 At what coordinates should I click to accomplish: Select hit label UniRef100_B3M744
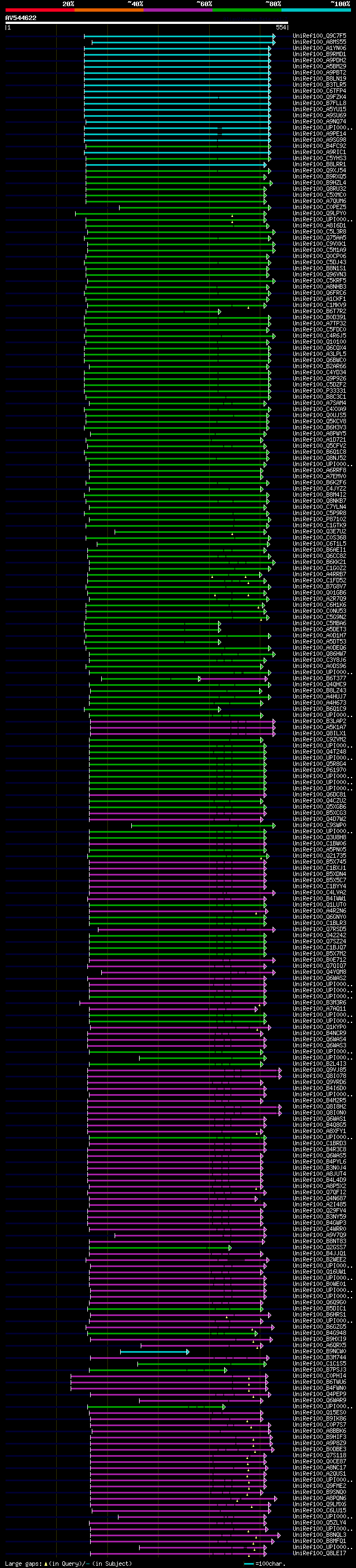[319, 1358]
